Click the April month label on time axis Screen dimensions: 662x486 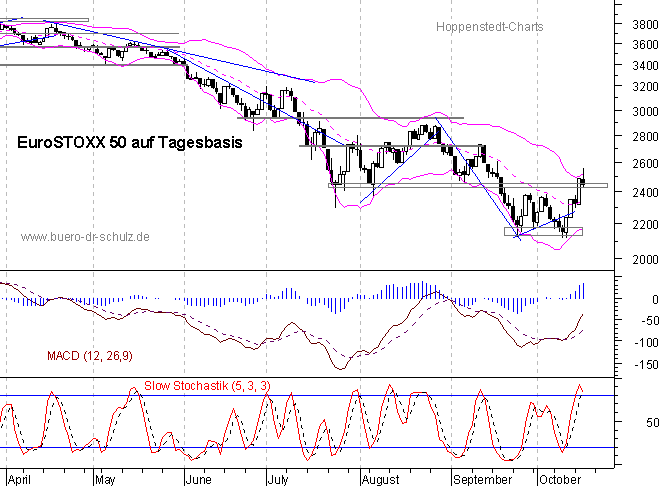[x=19, y=480]
